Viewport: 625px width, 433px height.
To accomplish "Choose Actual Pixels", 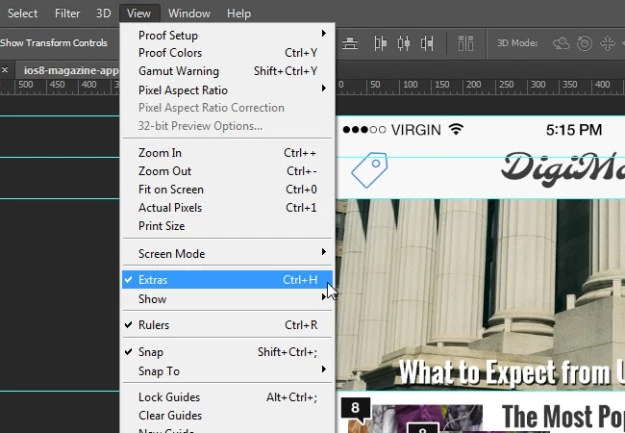I will click(227, 208).
